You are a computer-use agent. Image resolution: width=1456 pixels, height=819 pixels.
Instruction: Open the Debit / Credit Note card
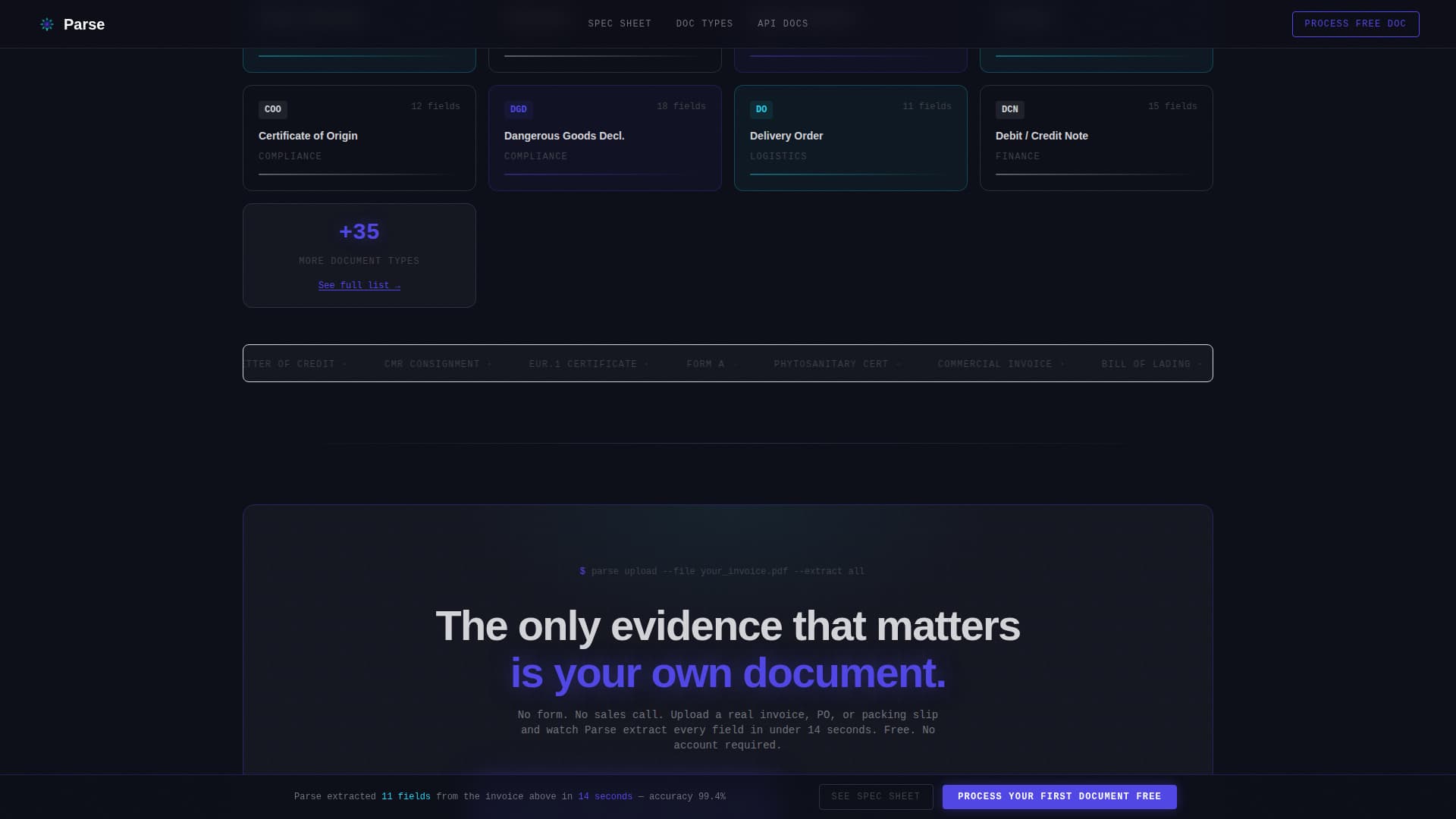1097,138
